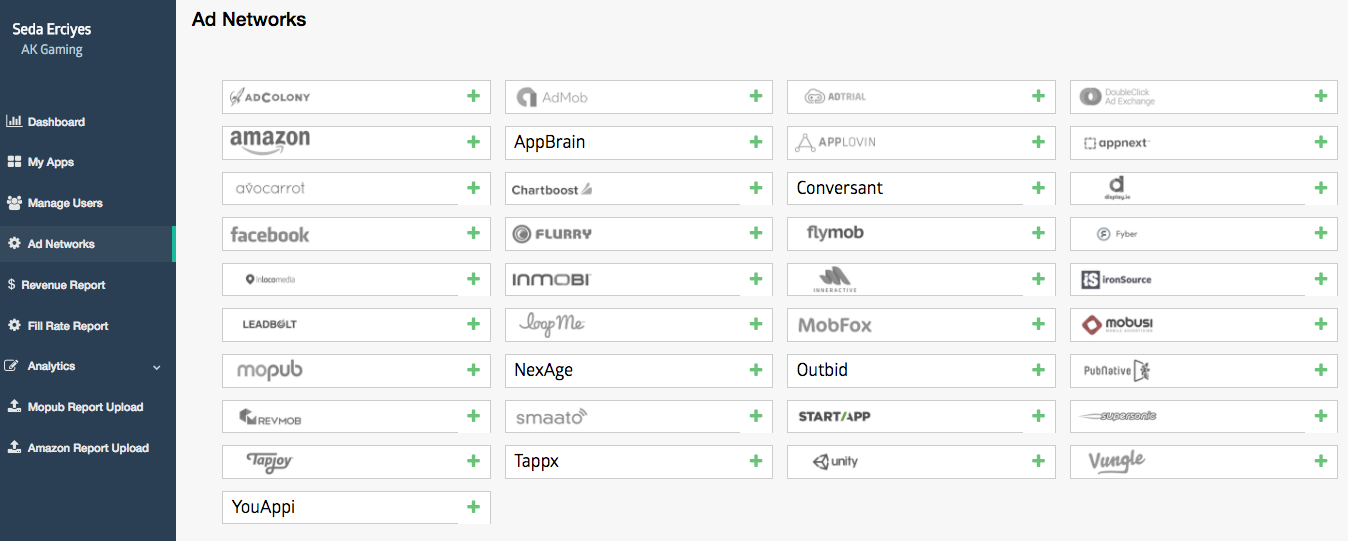Click the plus icon beside AppBrain
This screenshot has width=1348, height=541.
756,142
